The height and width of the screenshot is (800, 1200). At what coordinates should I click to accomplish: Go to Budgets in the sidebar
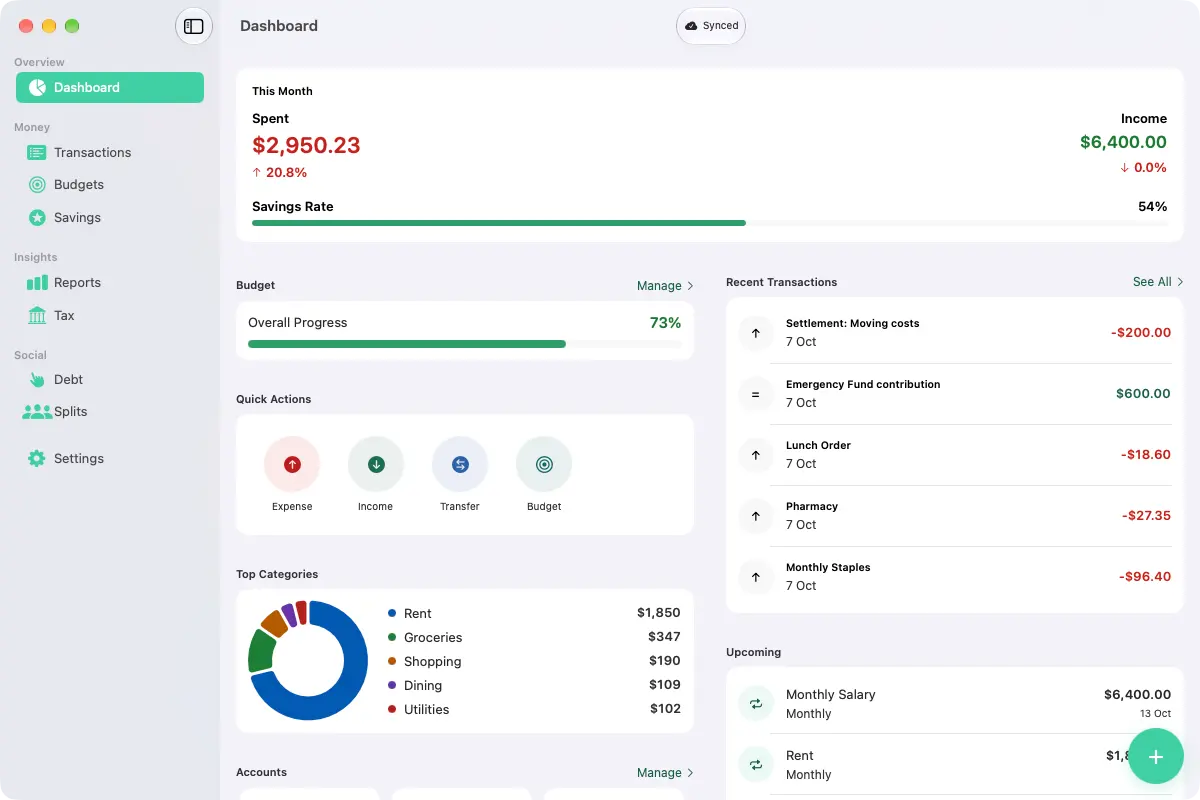(x=110, y=184)
